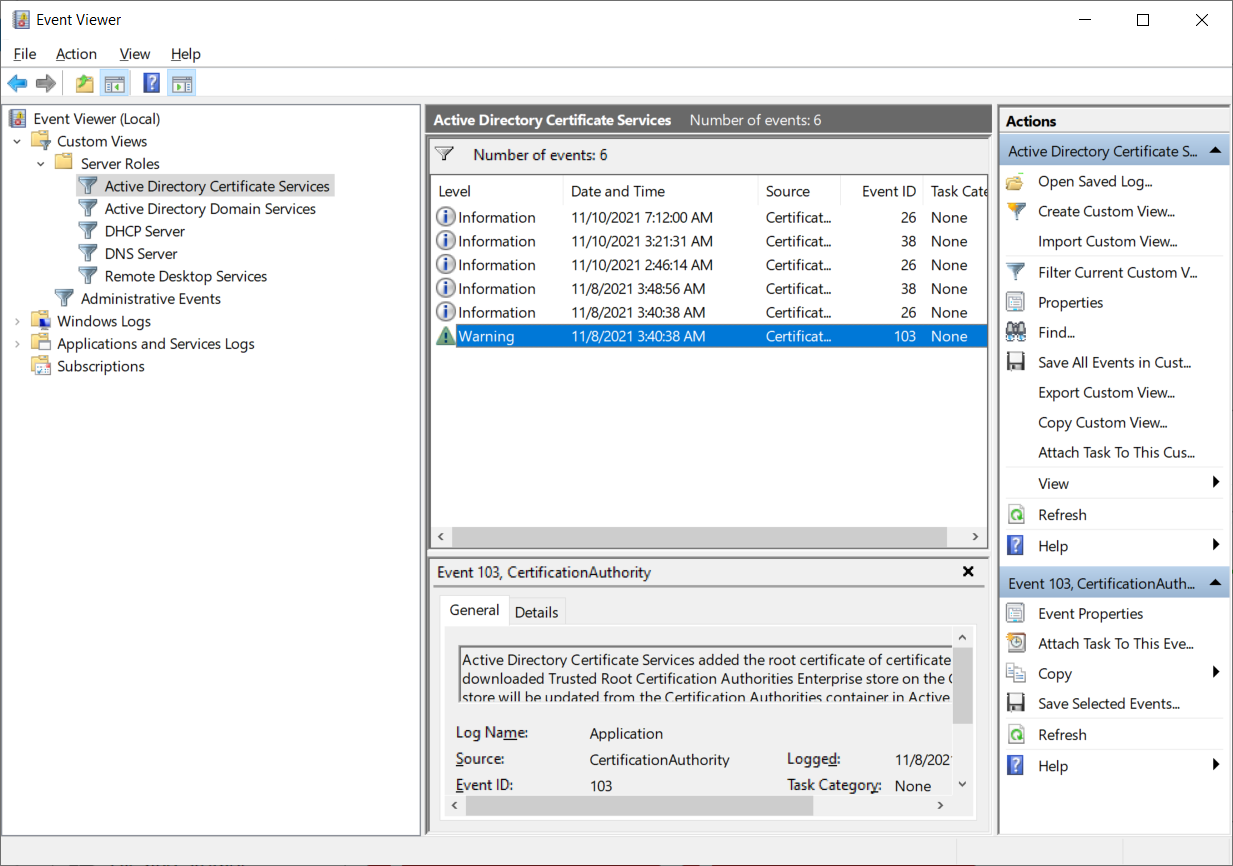
Task: Collapse the Custom Views tree node
Action: coord(17,141)
